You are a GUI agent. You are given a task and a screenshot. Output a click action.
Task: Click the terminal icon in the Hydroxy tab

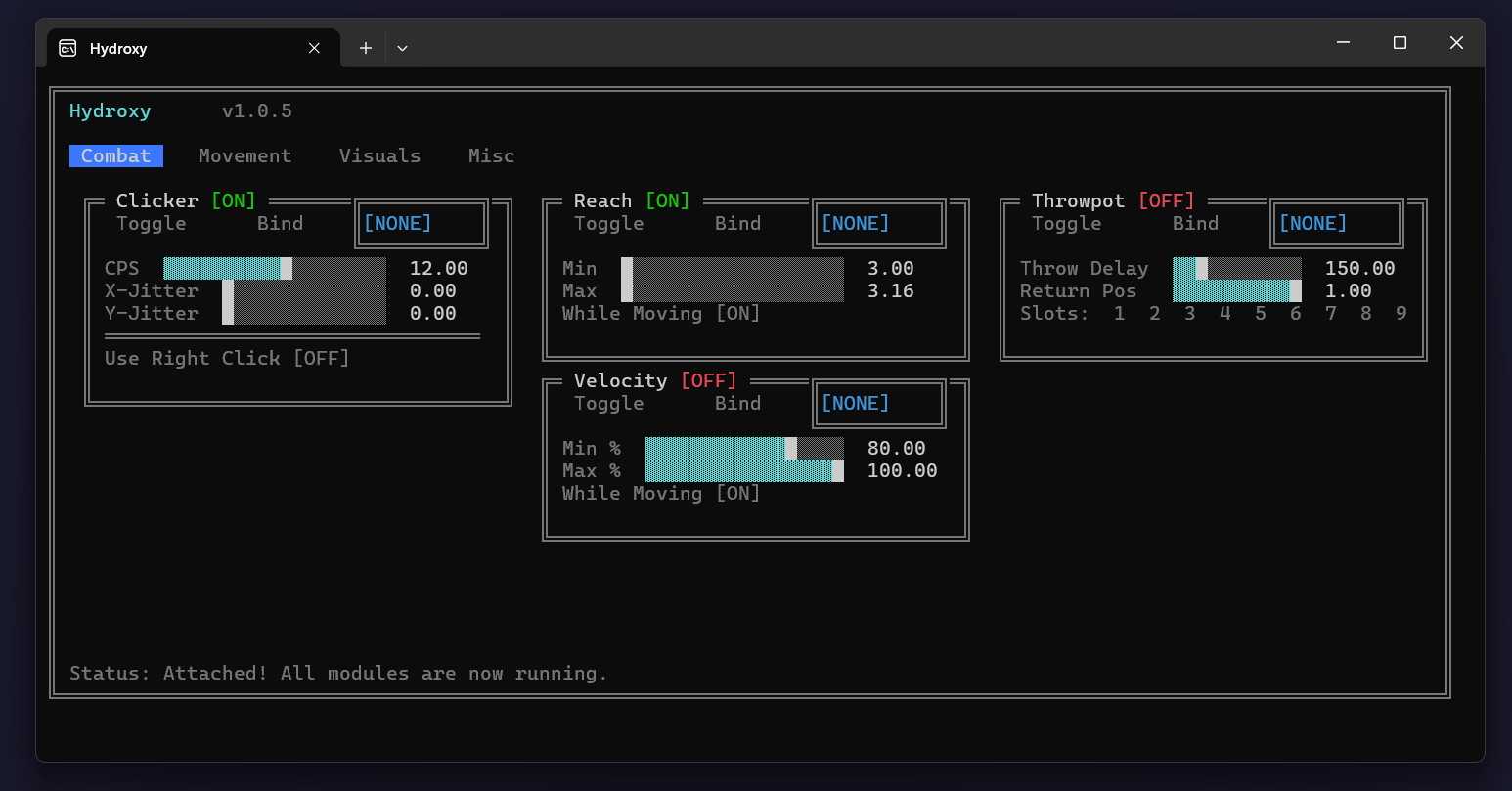click(67, 48)
